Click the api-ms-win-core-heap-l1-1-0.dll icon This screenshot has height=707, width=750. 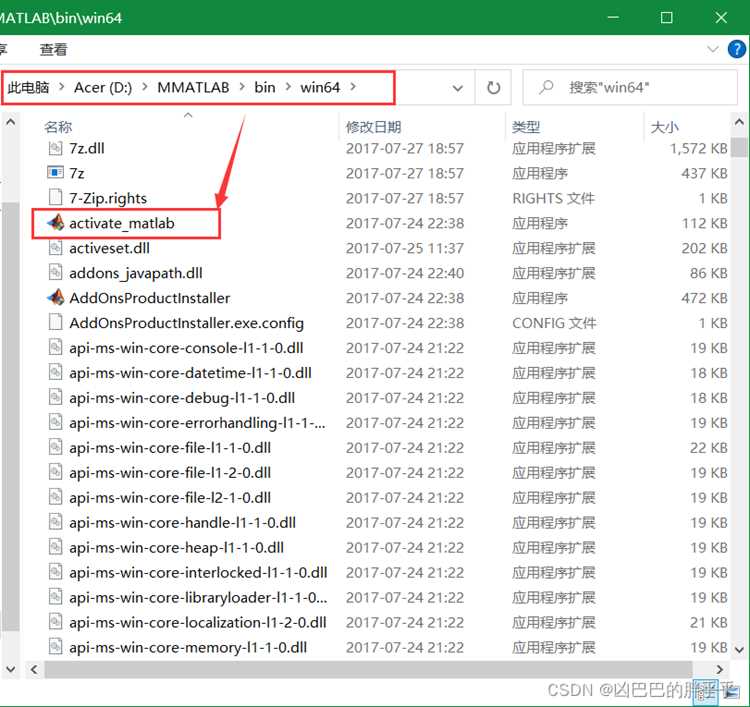(x=55, y=547)
